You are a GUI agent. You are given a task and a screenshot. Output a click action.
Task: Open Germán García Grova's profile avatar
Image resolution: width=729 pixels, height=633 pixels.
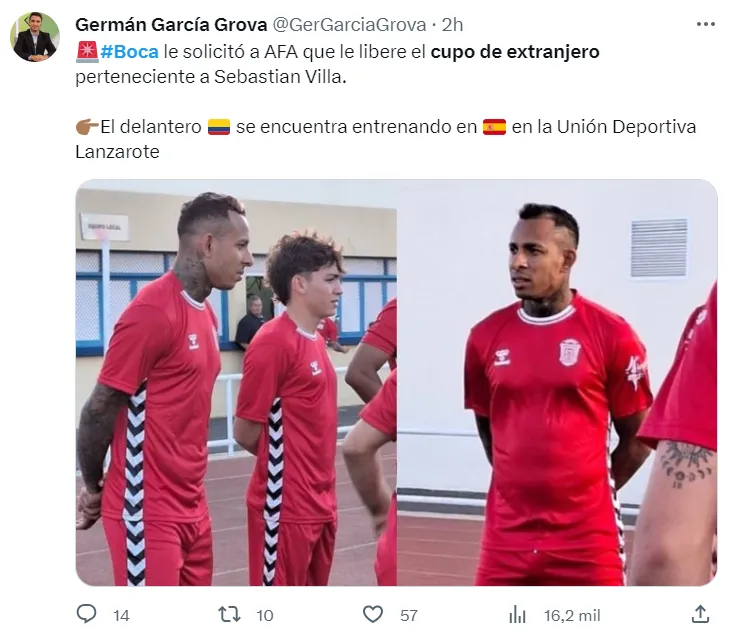(x=35, y=37)
